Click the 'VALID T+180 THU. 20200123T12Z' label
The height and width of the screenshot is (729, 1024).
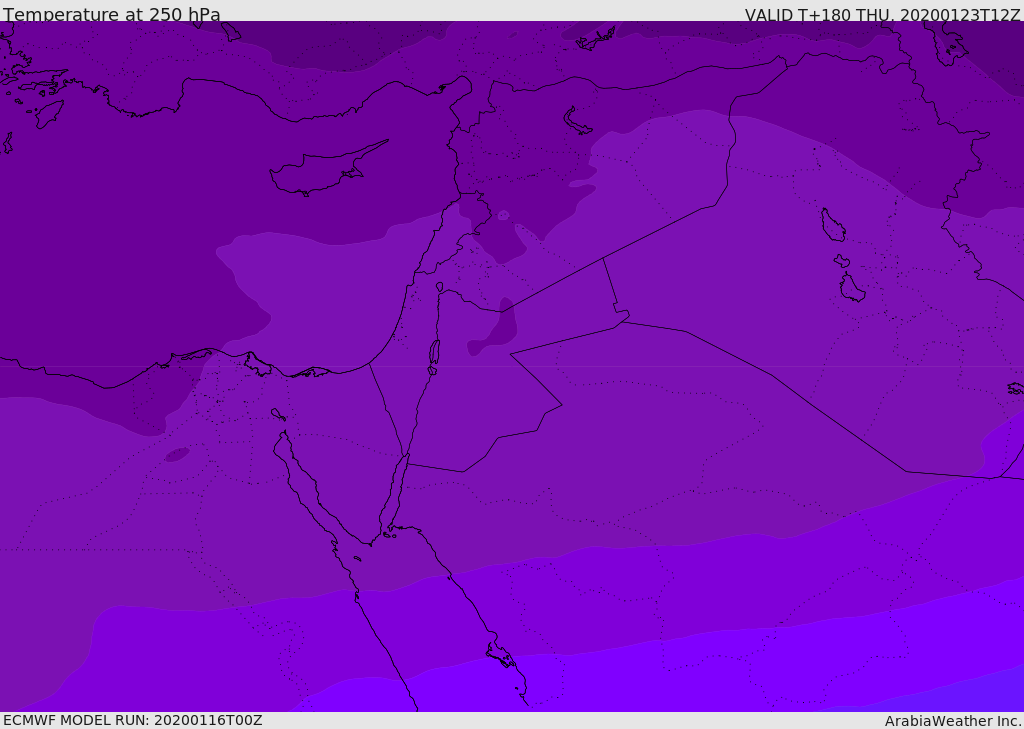[x=882, y=15]
